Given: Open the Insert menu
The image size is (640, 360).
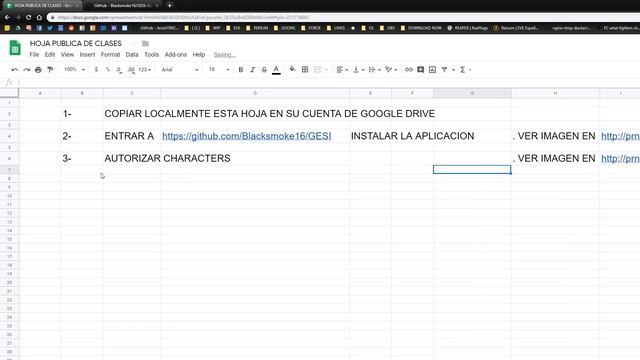Looking at the screenshot, I should (x=87, y=55).
